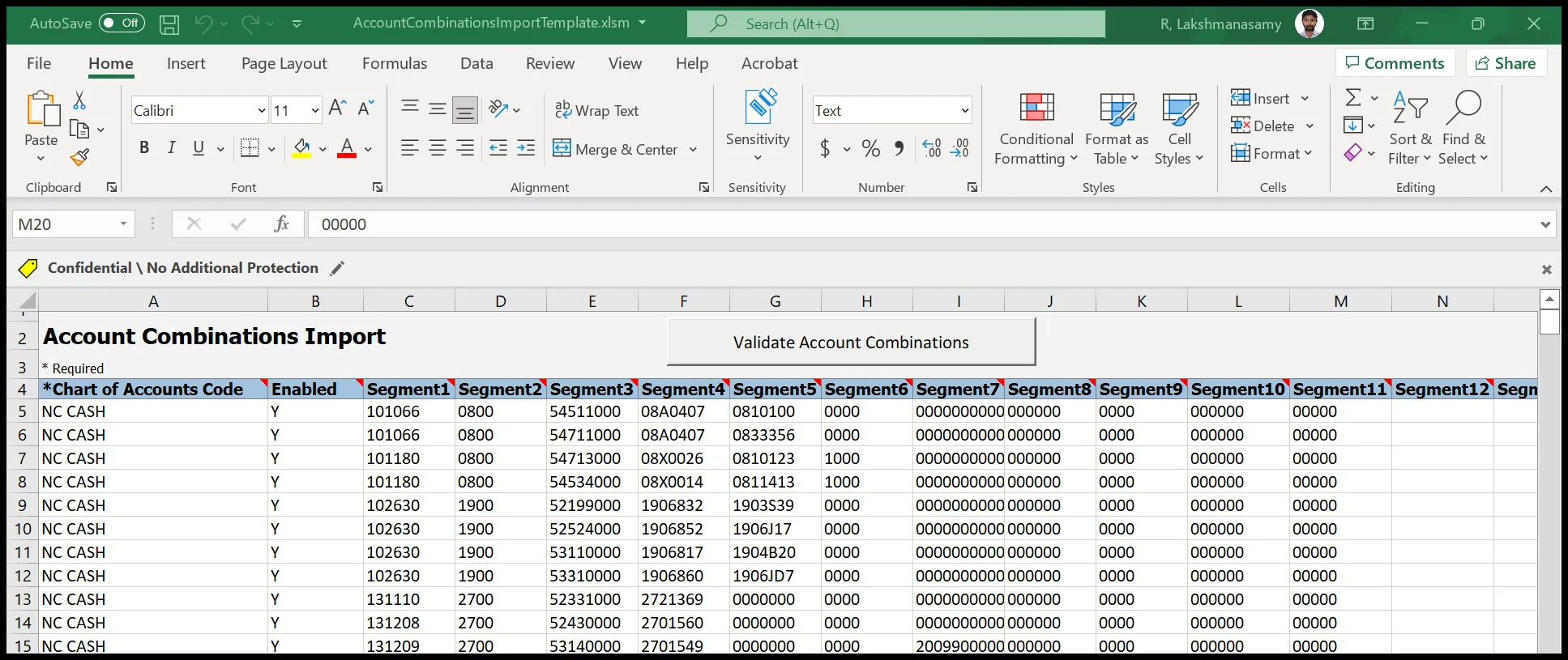Click the Comments button
The width and height of the screenshot is (1568, 660).
coord(1395,63)
